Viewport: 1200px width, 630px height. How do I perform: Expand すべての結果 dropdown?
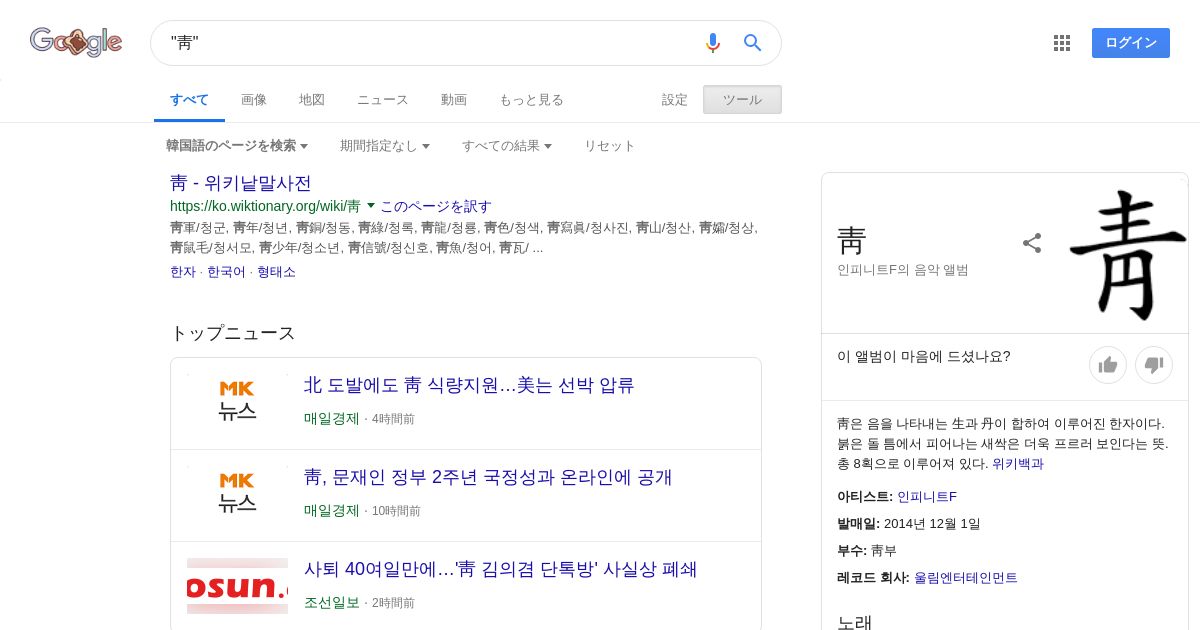pos(507,146)
